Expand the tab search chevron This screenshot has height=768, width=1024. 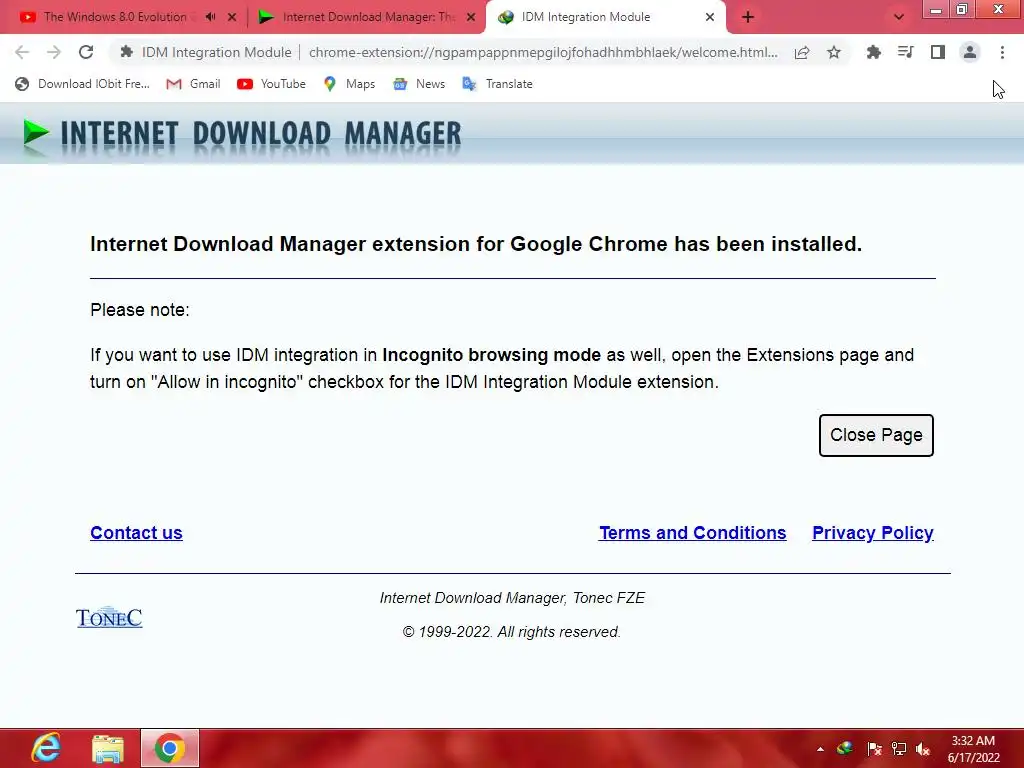point(899,17)
